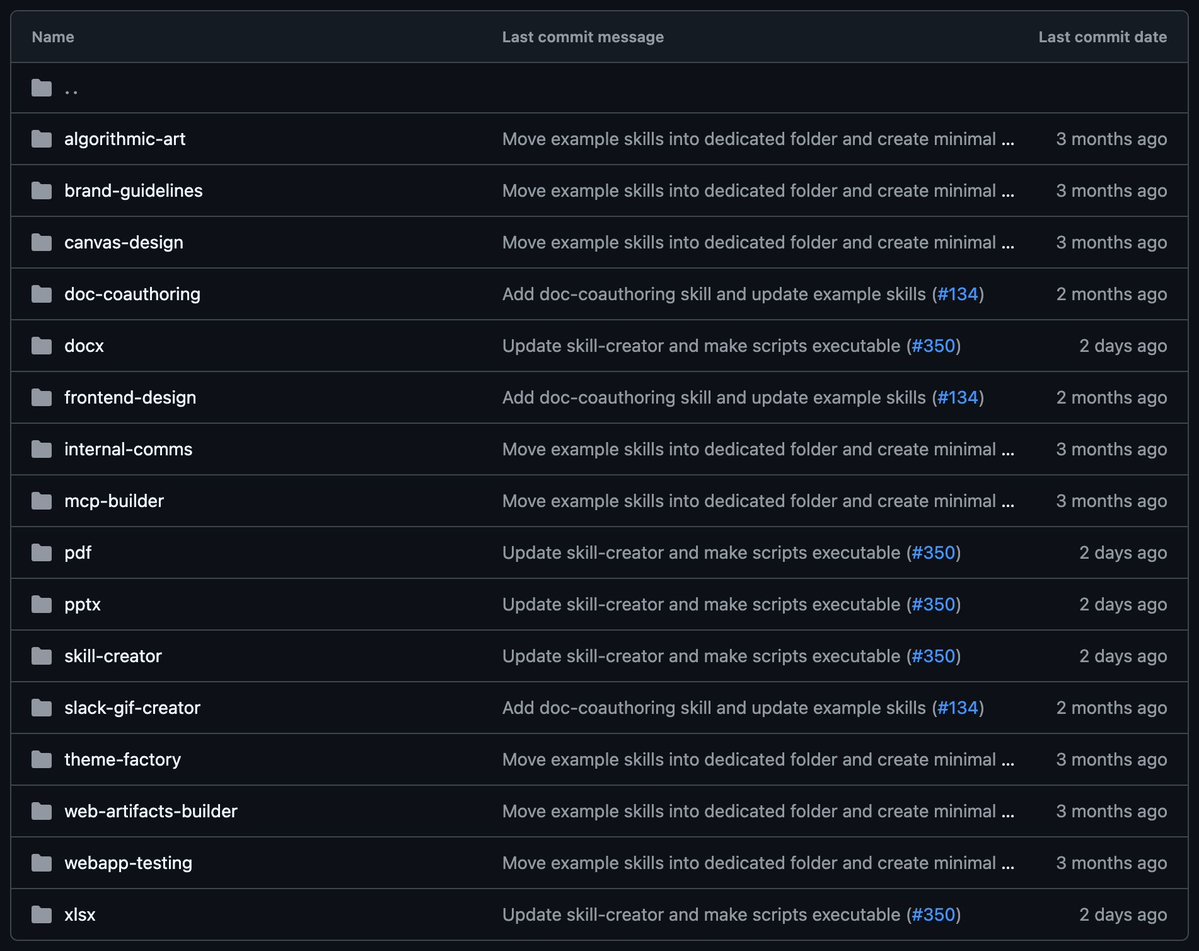Click the folder icon beside skill-creator
The height and width of the screenshot is (951, 1199).
click(41, 656)
